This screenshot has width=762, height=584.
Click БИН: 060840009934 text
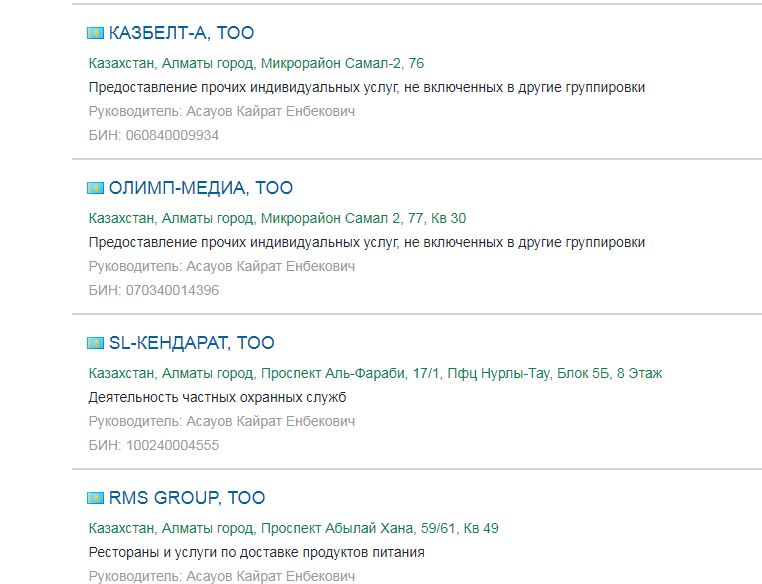tap(153, 135)
